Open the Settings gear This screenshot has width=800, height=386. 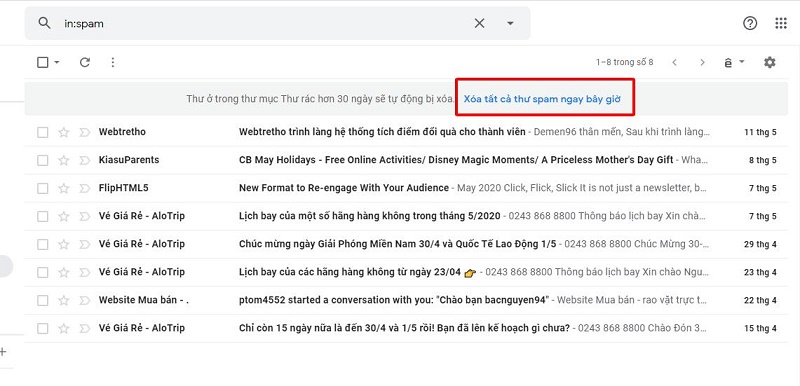coord(769,62)
